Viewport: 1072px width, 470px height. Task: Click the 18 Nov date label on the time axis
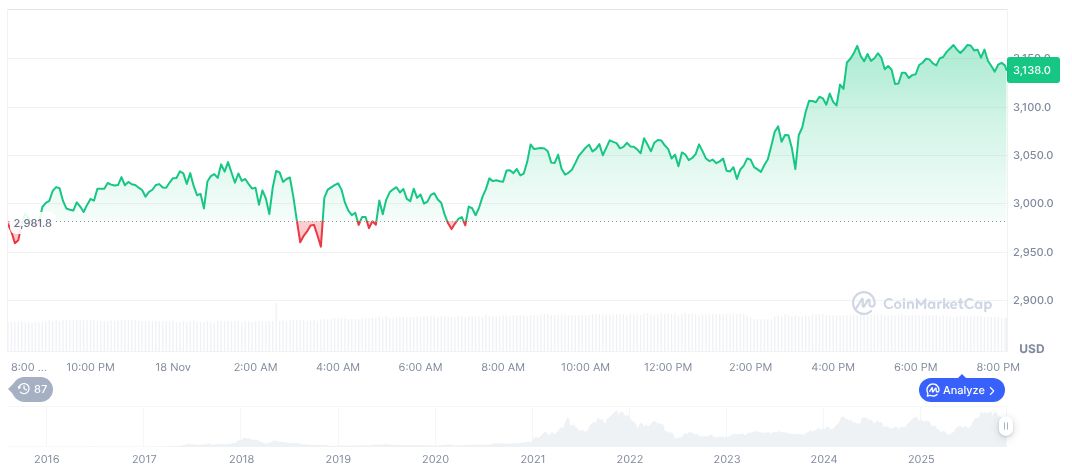[x=173, y=367]
